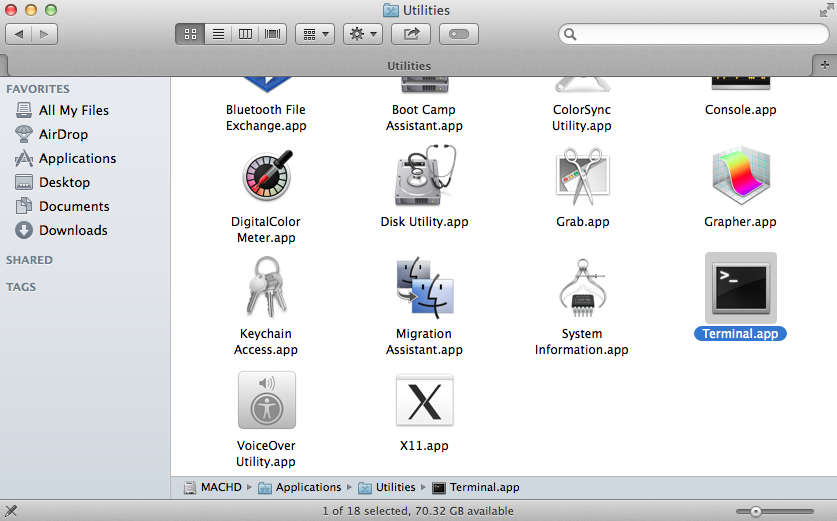The height and width of the screenshot is (521, 837).
Task: Select the Utilities tab
Action: 409,66
